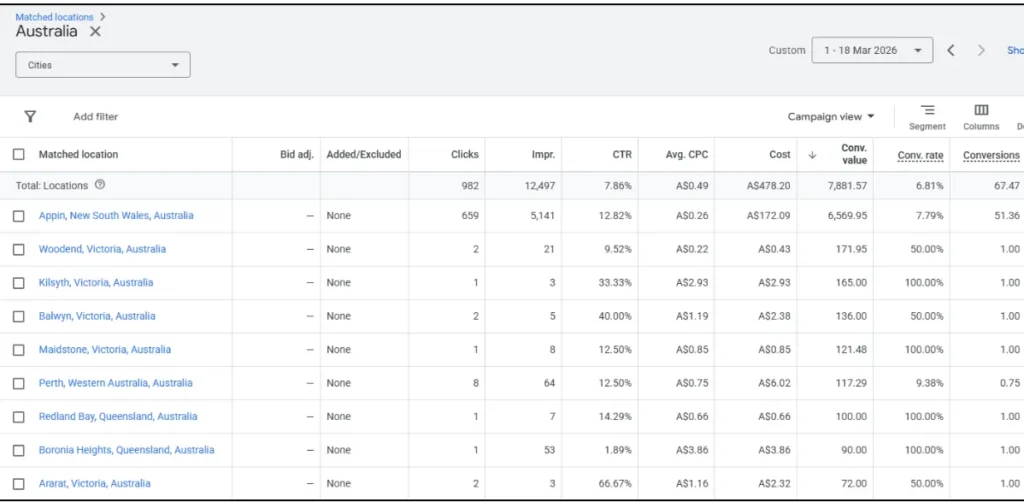Sort by the Impr. column header
This screenshot has height=502, width=1024.
(543, 155)
